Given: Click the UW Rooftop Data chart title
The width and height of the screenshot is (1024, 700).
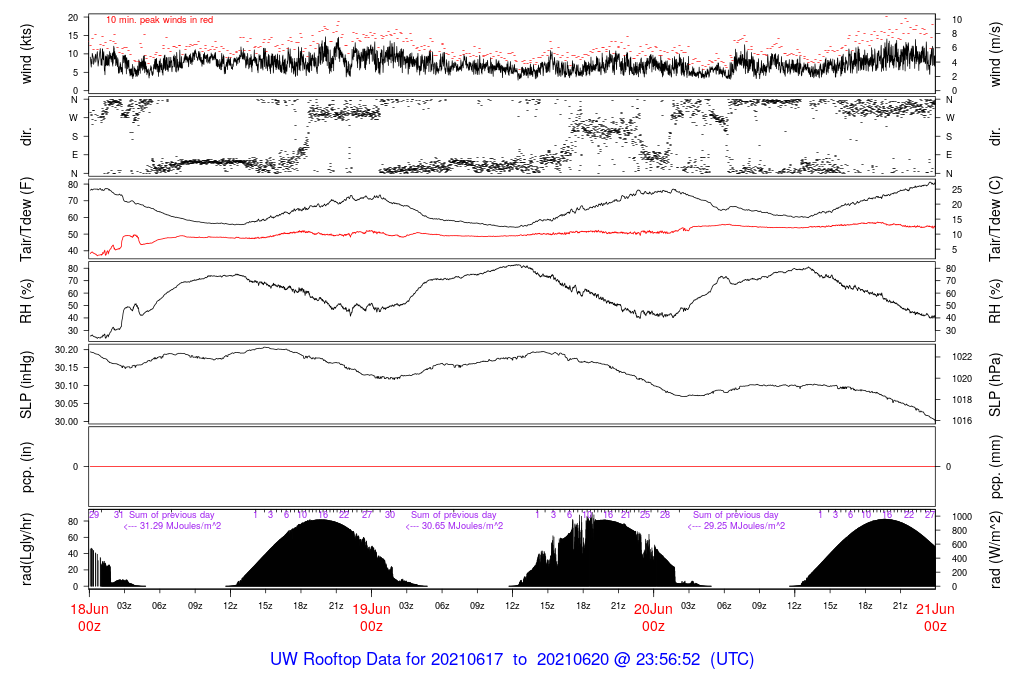Looking at the screenshot, I should 512,660.
